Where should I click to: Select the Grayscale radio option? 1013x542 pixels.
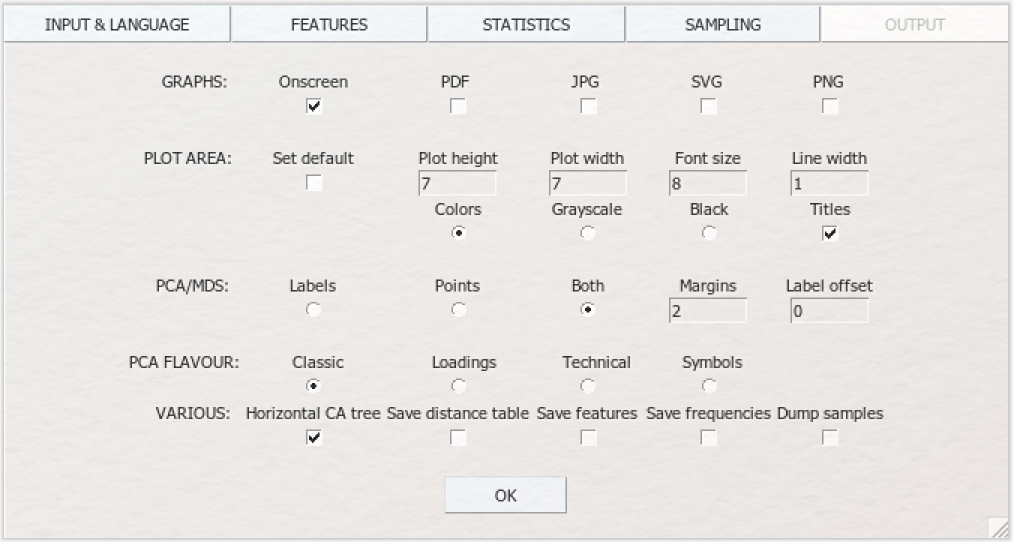588,233
